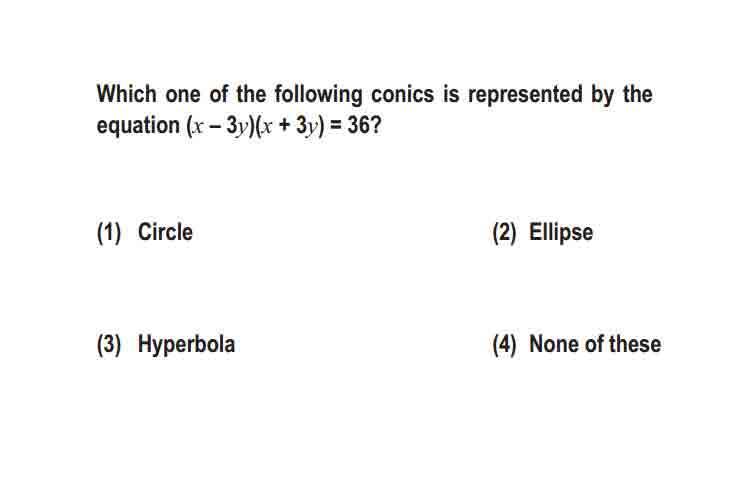Click option number (4)

(x=504, y=345)
